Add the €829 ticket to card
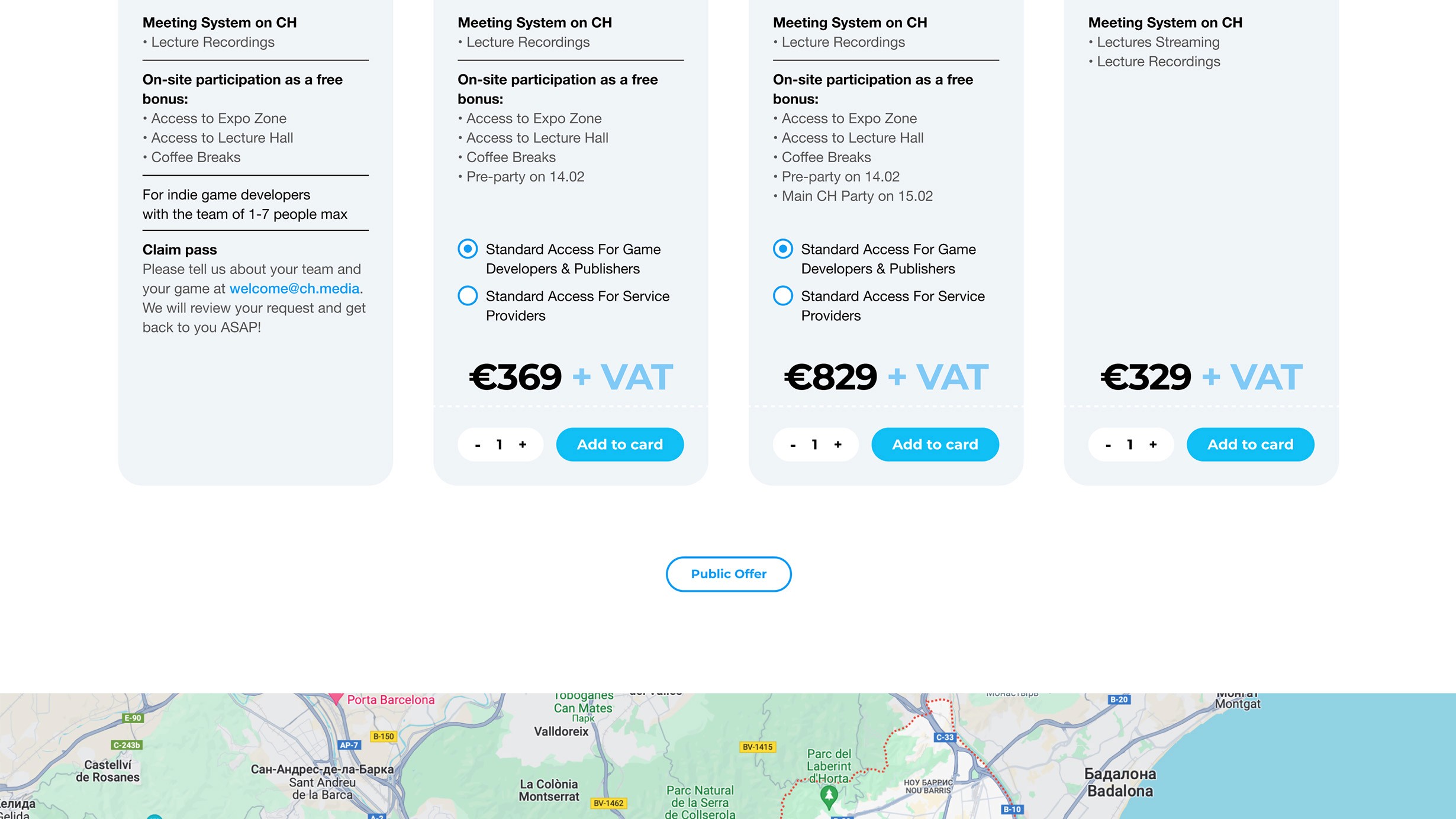Image resolution: width=1456 pixels, height=819 pixels. (935, 444)
